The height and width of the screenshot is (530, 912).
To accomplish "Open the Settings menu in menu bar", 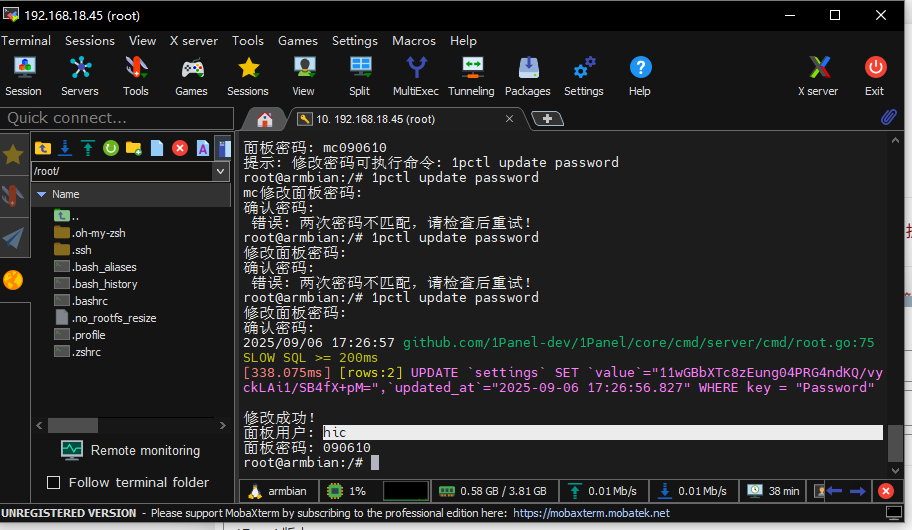I will (x=355, y=41).
